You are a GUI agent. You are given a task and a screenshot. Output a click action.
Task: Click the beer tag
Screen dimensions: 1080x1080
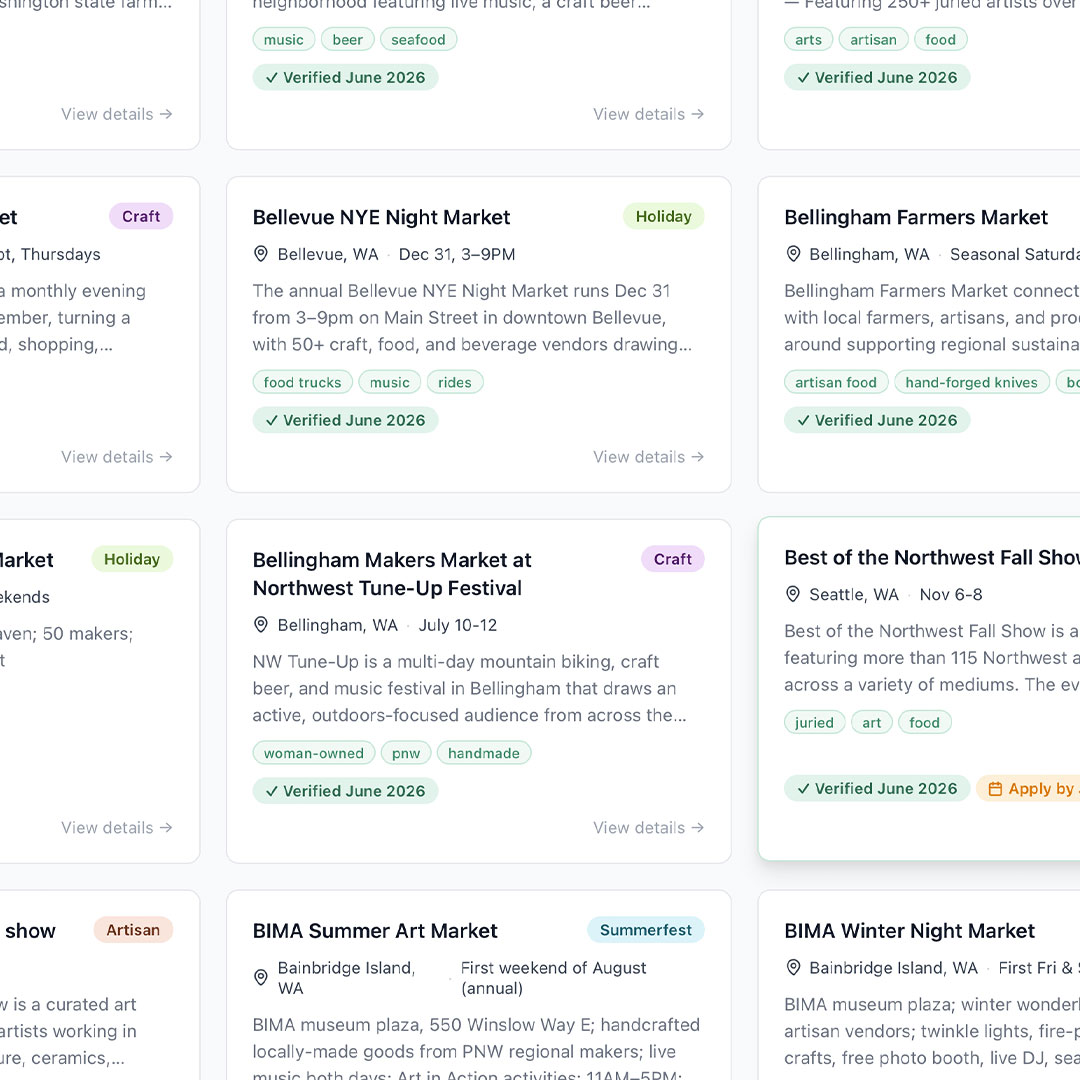(347, 39)
